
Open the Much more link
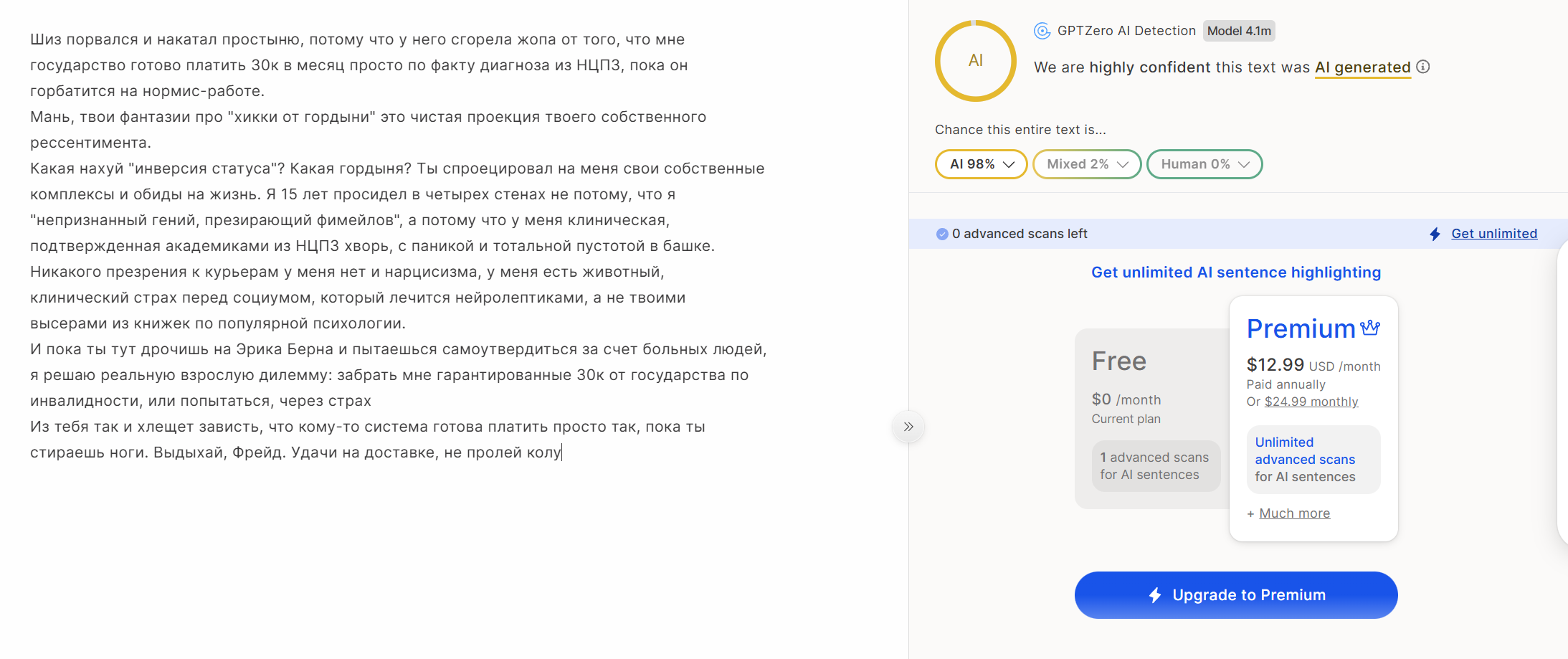tap(1295, 513)
